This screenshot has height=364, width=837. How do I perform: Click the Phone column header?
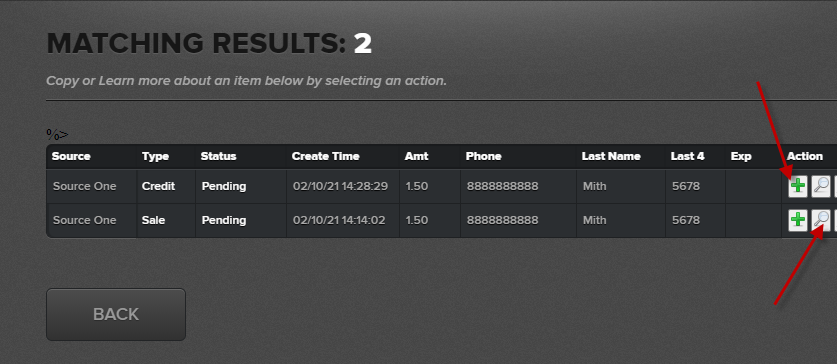coord(484,156)
